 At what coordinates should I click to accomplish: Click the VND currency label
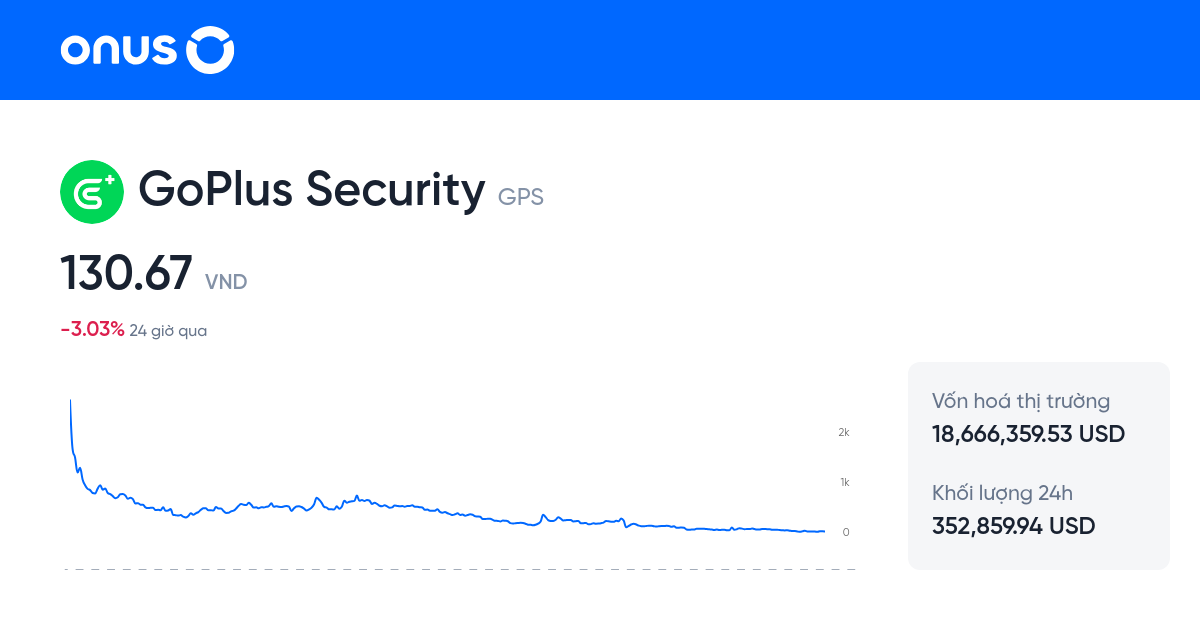point(226,282)
